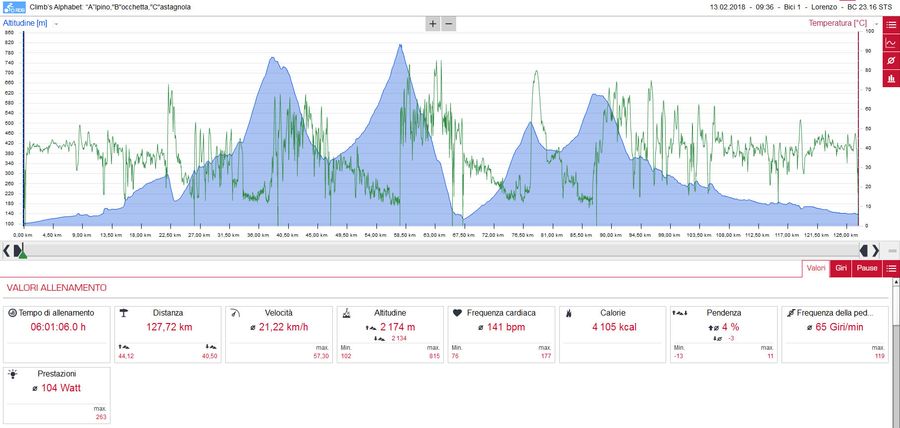Click the mountain icon on Altitudine card

click(x=346, y=313)
